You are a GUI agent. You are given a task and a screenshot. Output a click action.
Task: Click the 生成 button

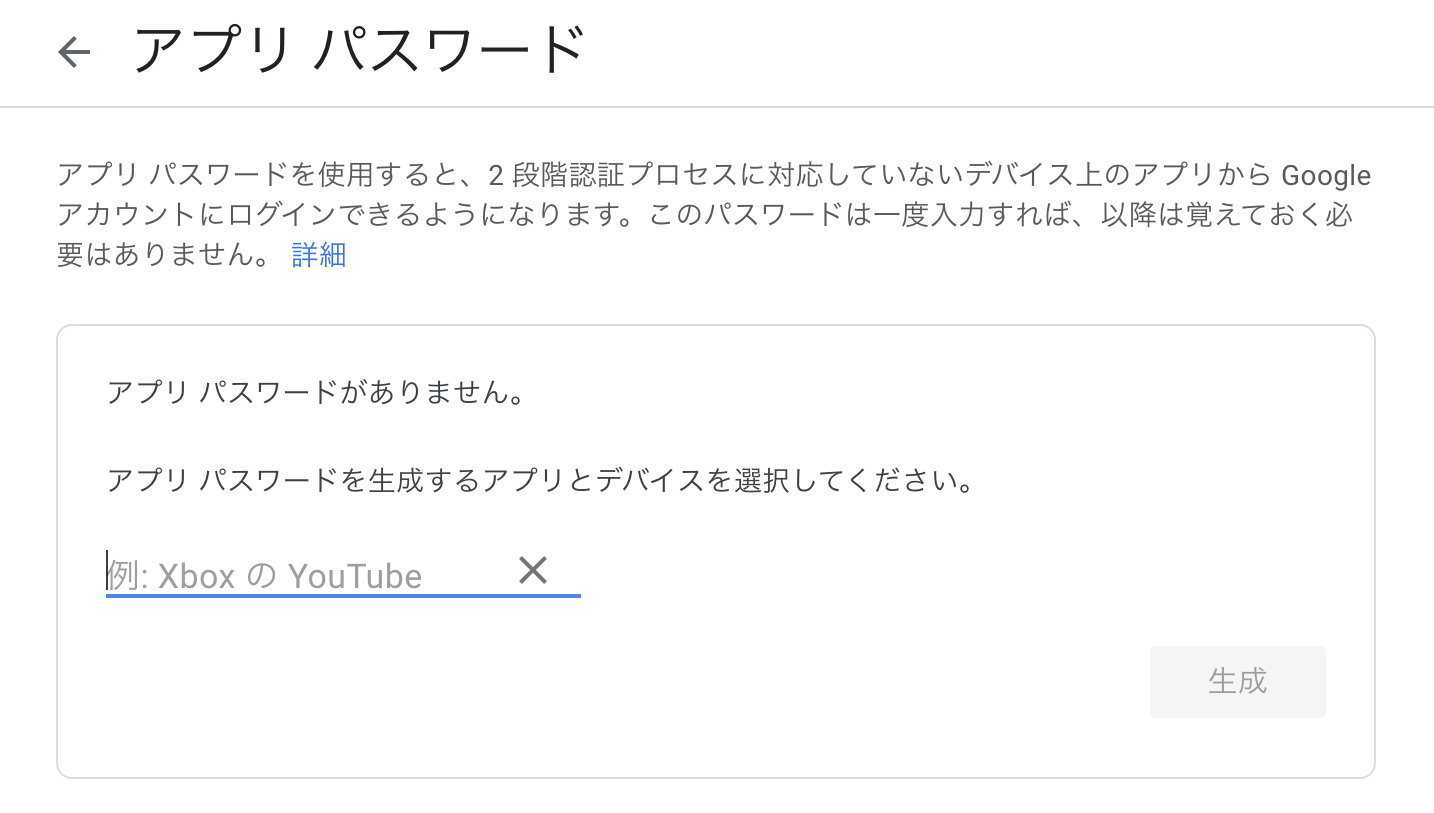[1237, 681]
